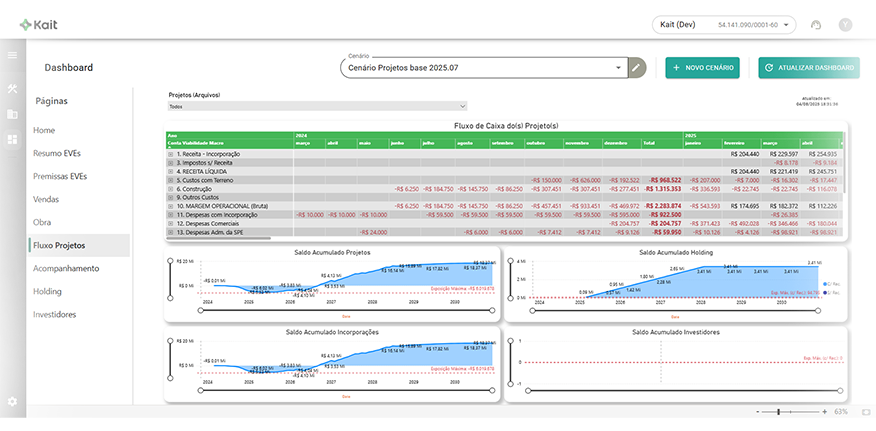
Task: Click the table's horizontal scrollbar
Action: [219, 238]
